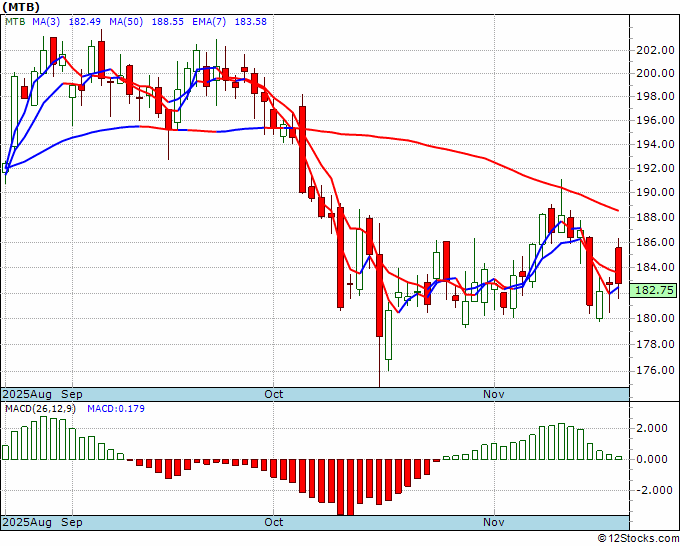The height and width of the screenshot is (546, 680).
Task: Click the EMA(7) value 183.58
Action: pos(251,21)
